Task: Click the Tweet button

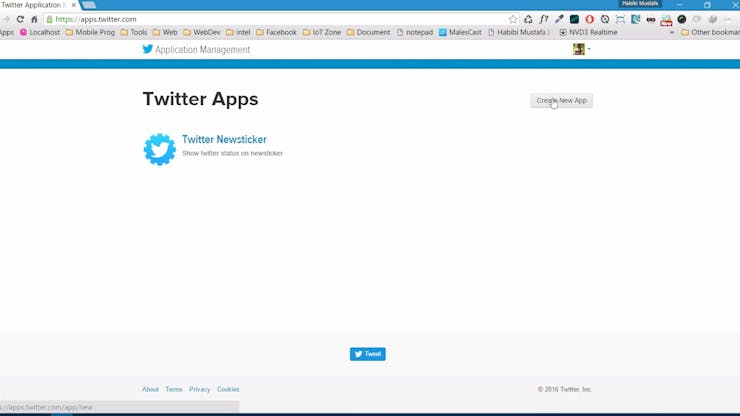Action: pos(368,354)
